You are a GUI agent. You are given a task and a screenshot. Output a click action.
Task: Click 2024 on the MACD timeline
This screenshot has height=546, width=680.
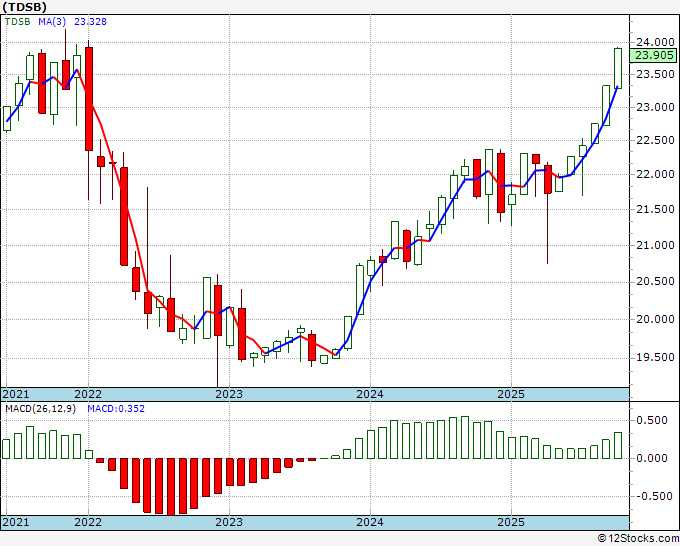[x=370, y=522]
